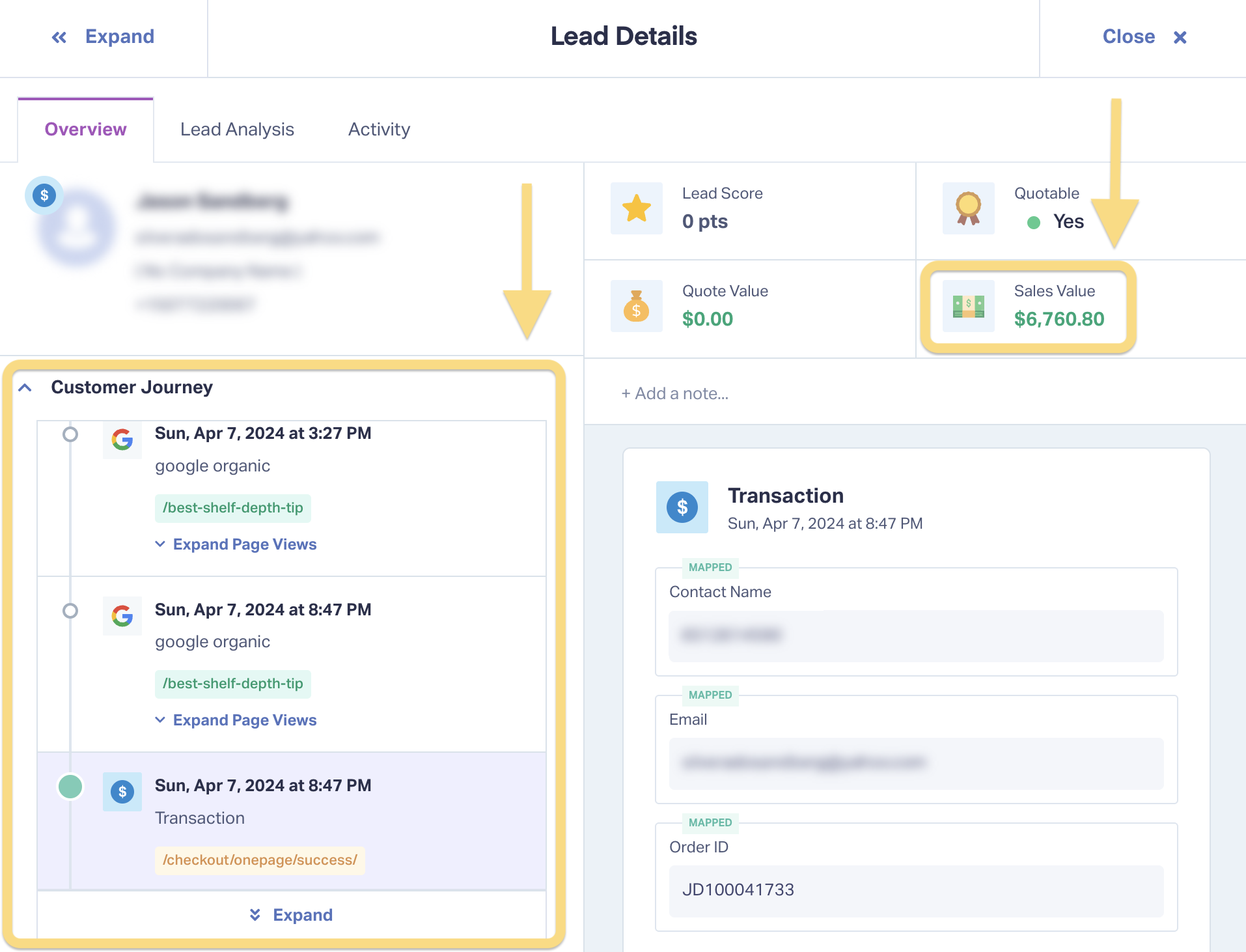
Task: Click the Customer Journey heading
Action: pyautogui.click(x=132, y=387)
